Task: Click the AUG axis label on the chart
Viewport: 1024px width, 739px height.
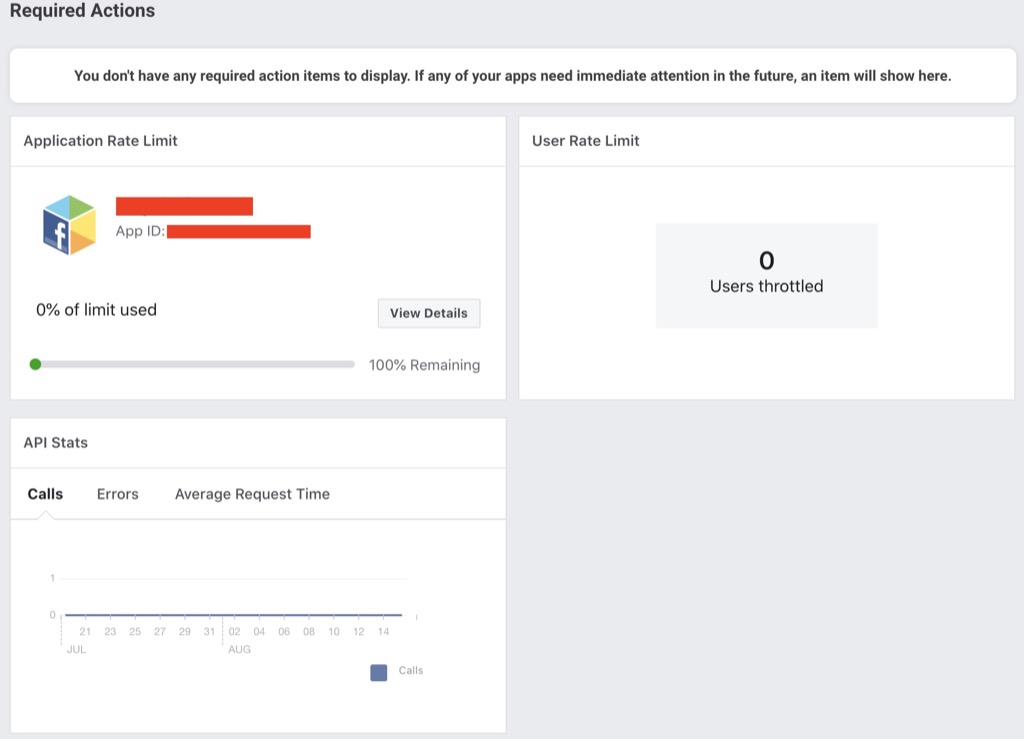Action: (239, 648)
